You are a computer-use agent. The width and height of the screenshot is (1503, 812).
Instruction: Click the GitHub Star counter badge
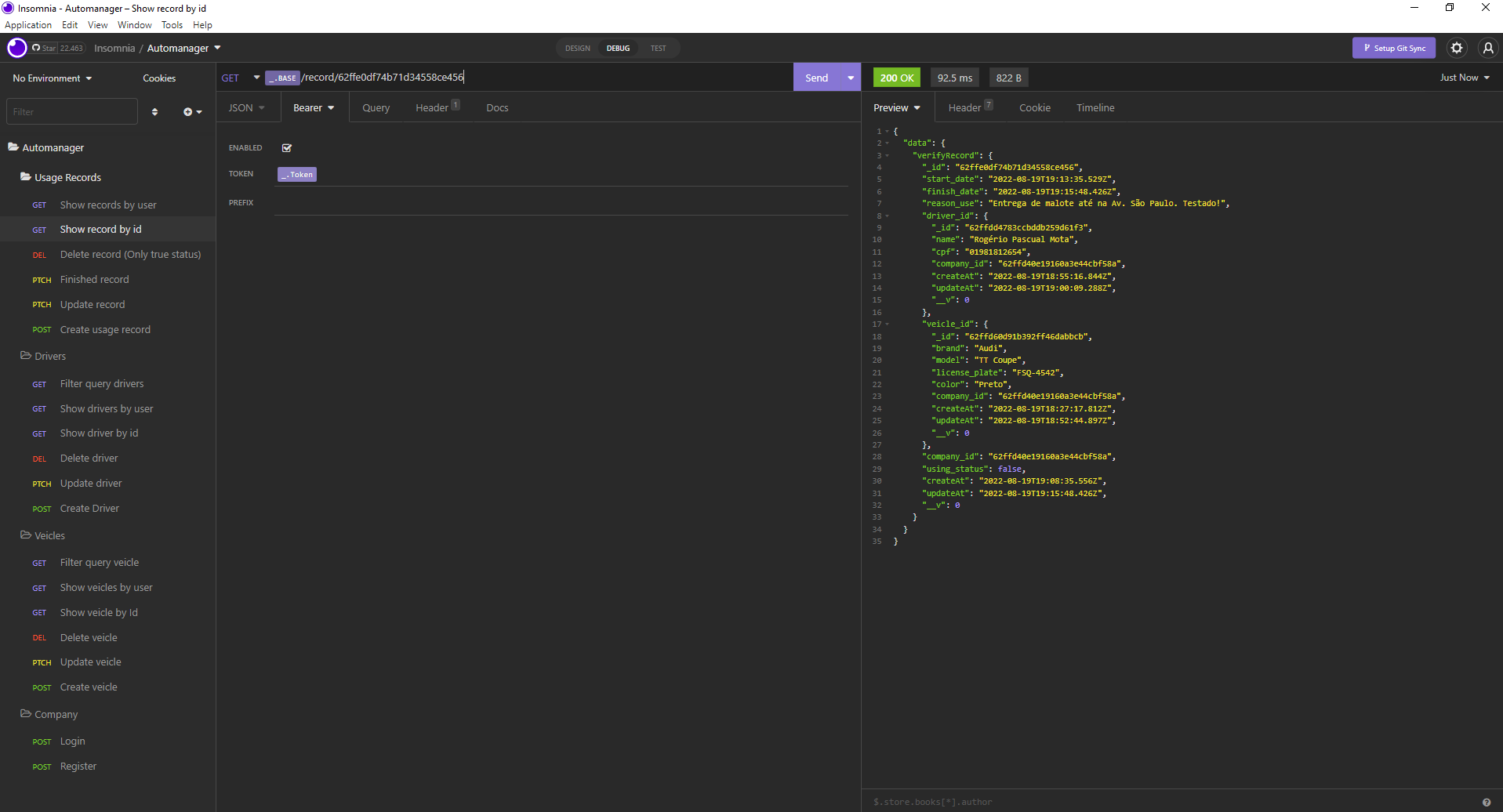[x=56, y=48]
